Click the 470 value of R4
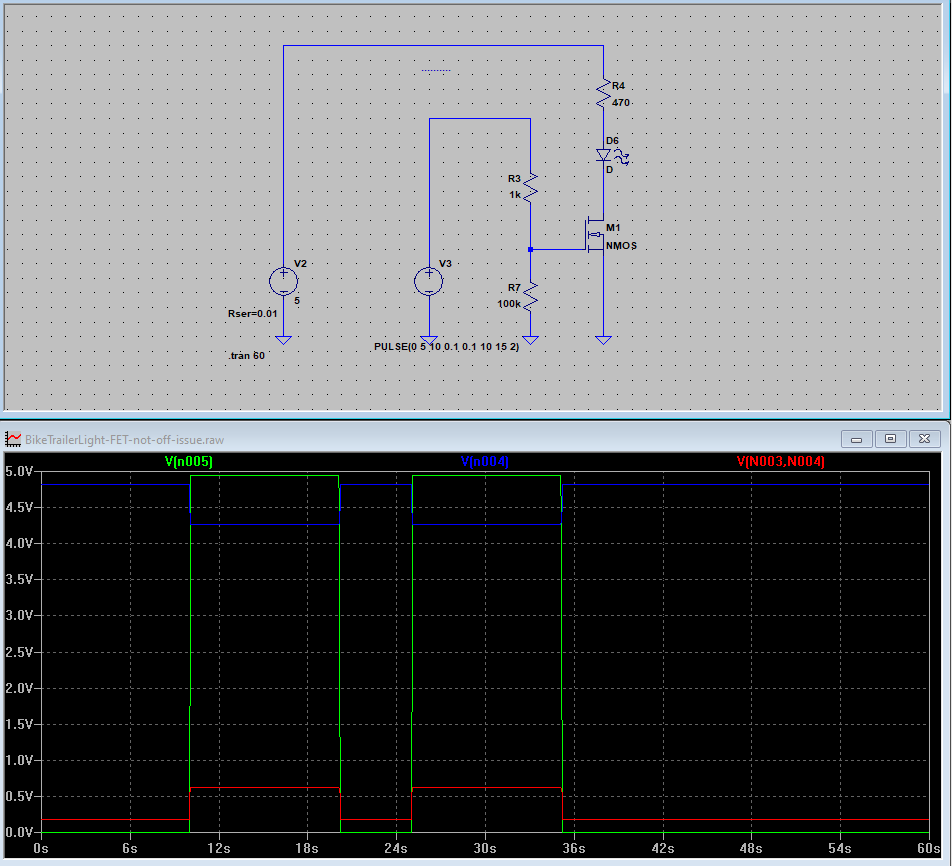The image size is (952, 866). (x=620, y=103)
